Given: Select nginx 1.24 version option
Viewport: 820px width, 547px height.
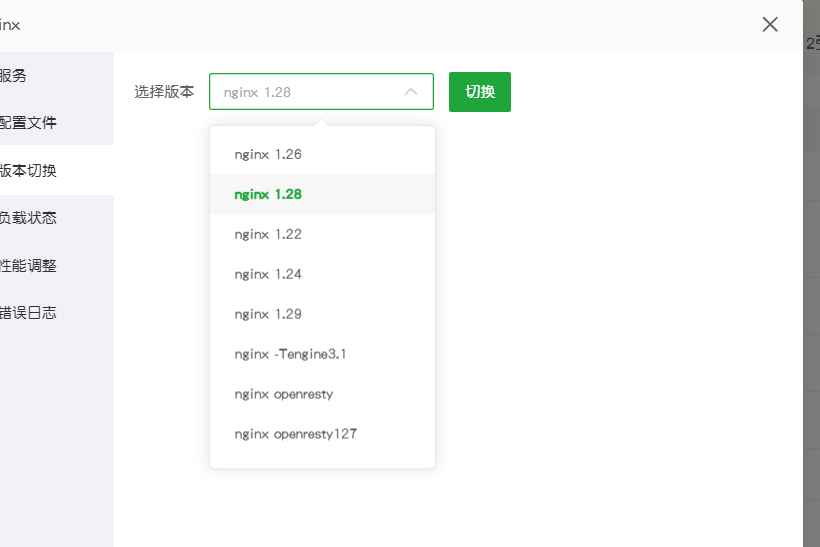Looking at the screenshot, I should (322, 274).
